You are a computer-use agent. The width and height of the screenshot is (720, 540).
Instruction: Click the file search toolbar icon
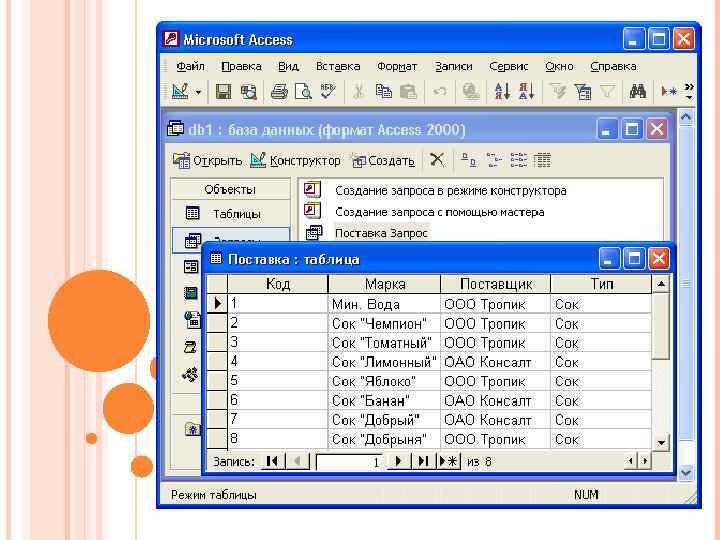249,92
